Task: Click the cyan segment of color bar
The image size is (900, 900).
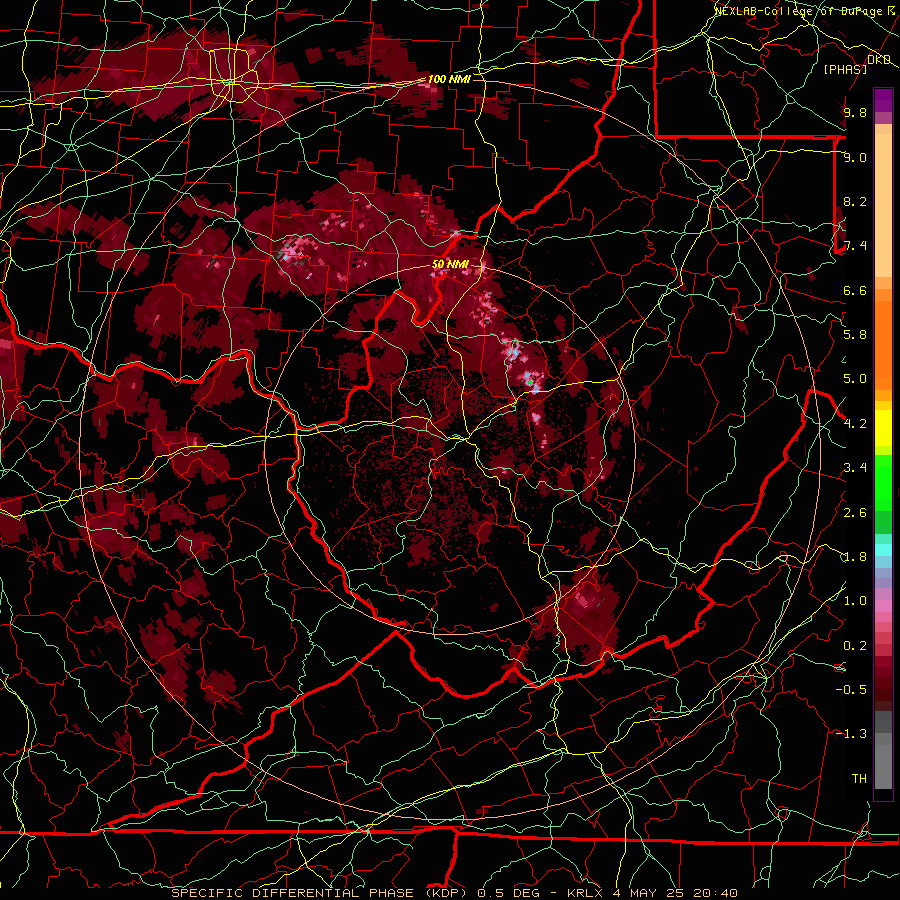Action: [x=883, y=550]
